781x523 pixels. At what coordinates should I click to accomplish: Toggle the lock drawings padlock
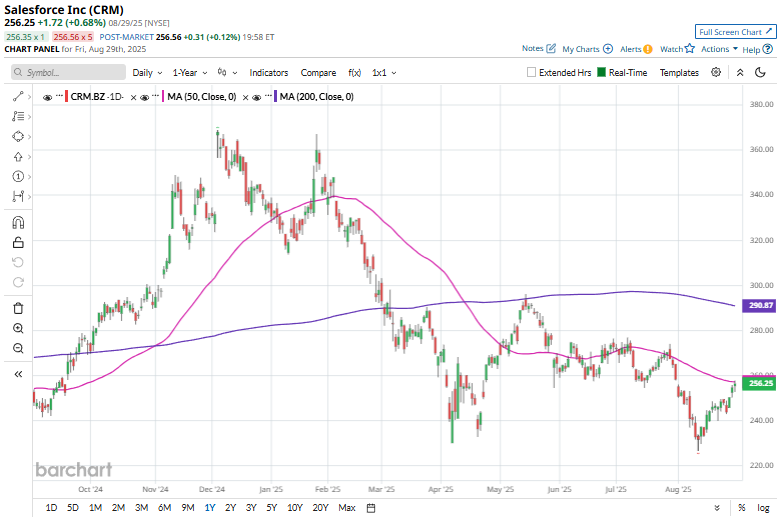18,243
